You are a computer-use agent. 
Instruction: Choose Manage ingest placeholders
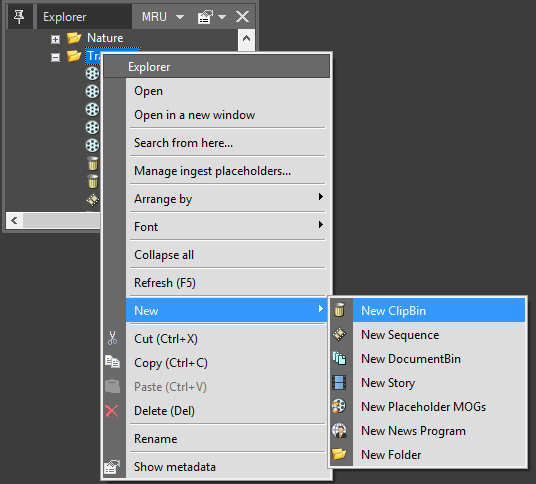pyautogui.click(x=212, y=171)
